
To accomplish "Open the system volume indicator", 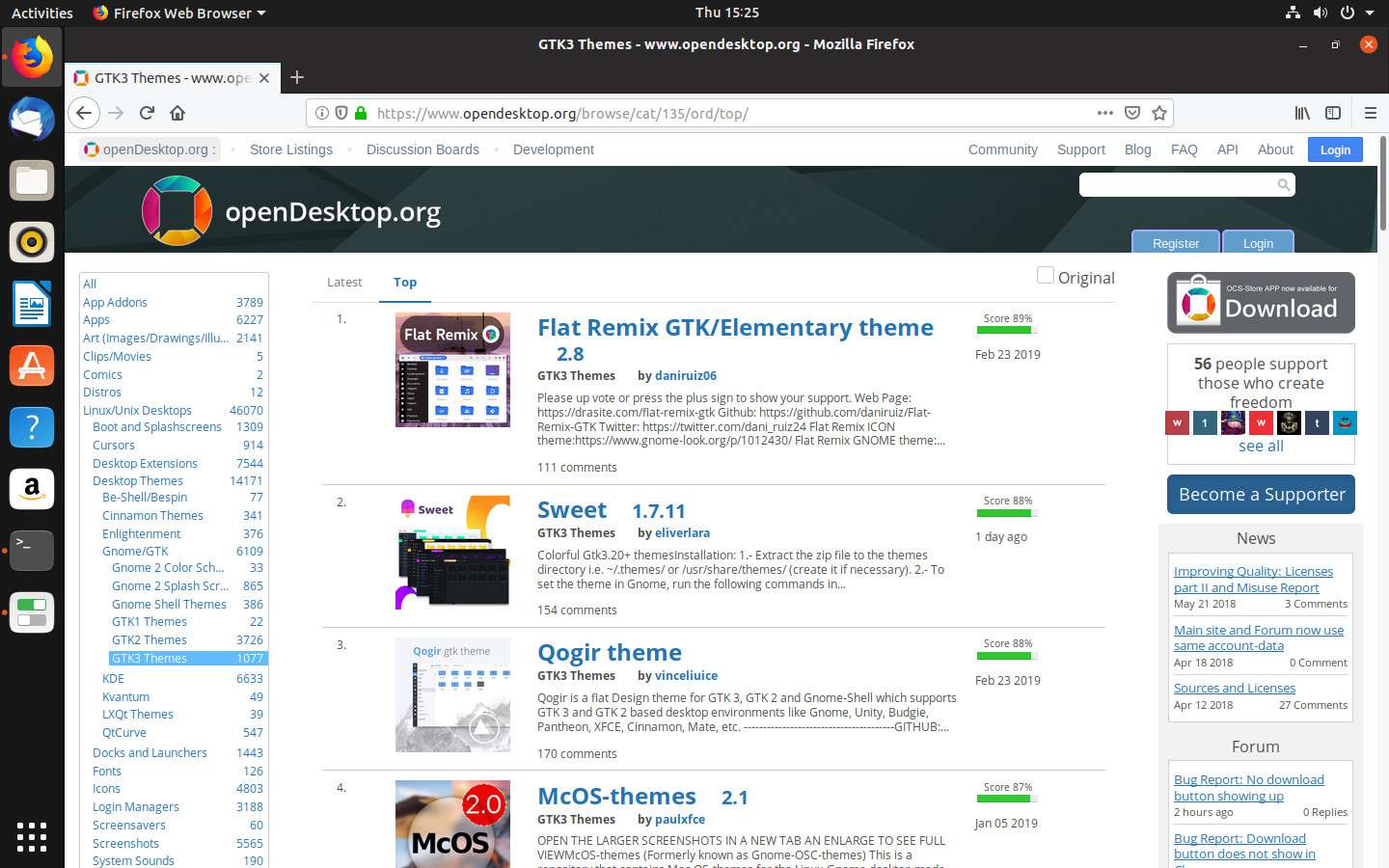I will 1320,13.
